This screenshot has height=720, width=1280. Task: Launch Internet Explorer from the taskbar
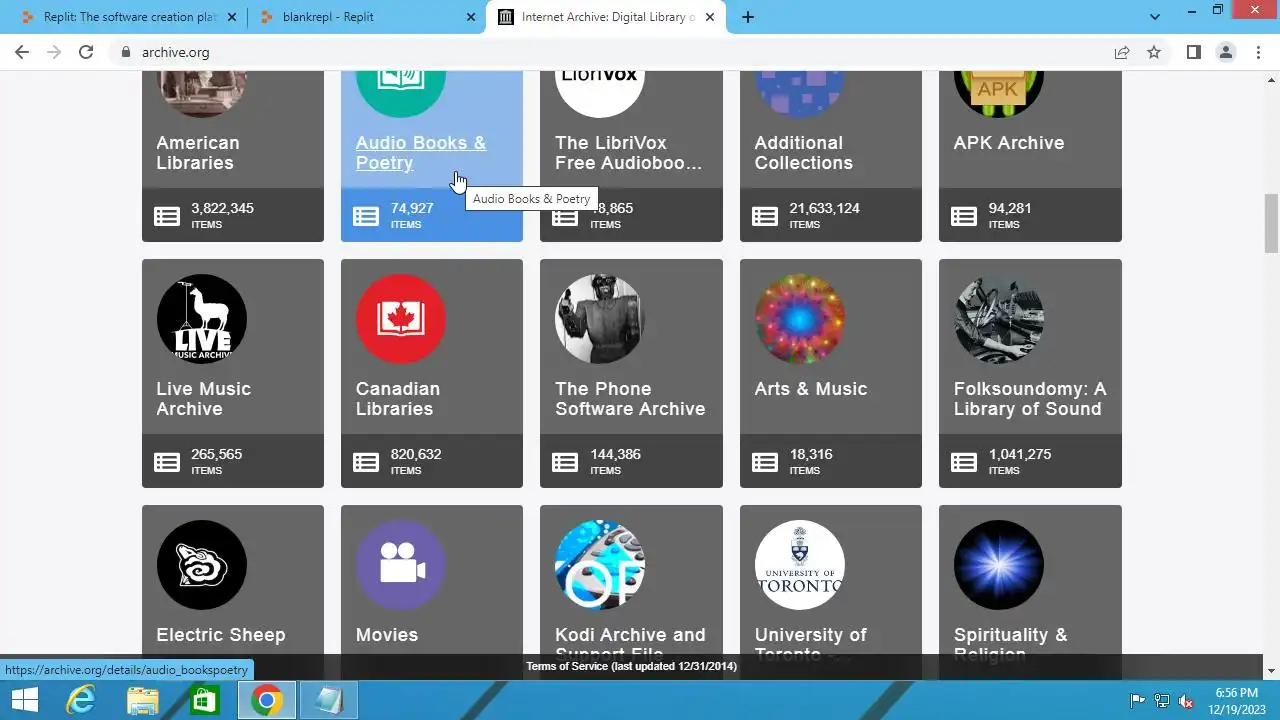80,701
